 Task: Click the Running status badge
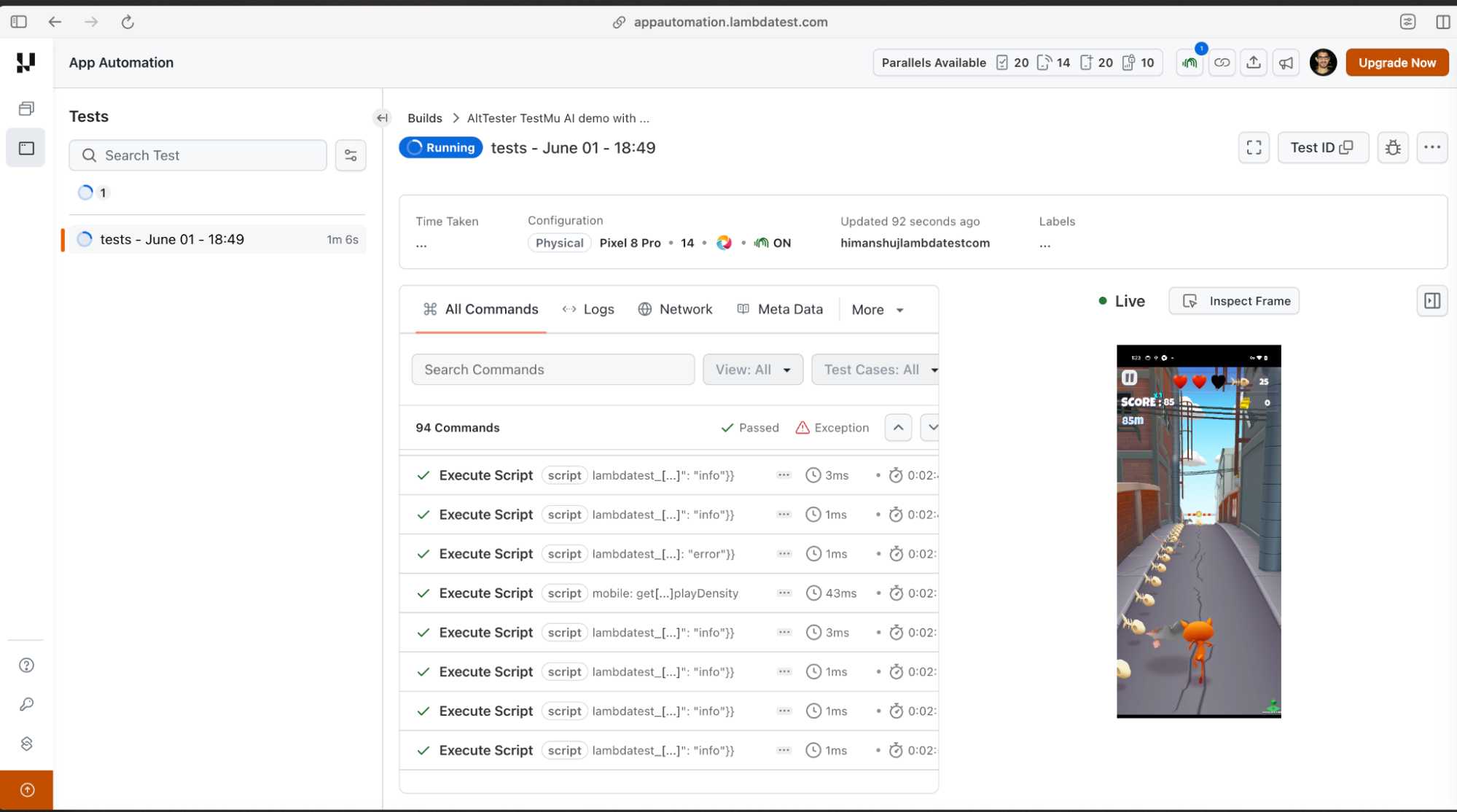[x=441, y=148]
